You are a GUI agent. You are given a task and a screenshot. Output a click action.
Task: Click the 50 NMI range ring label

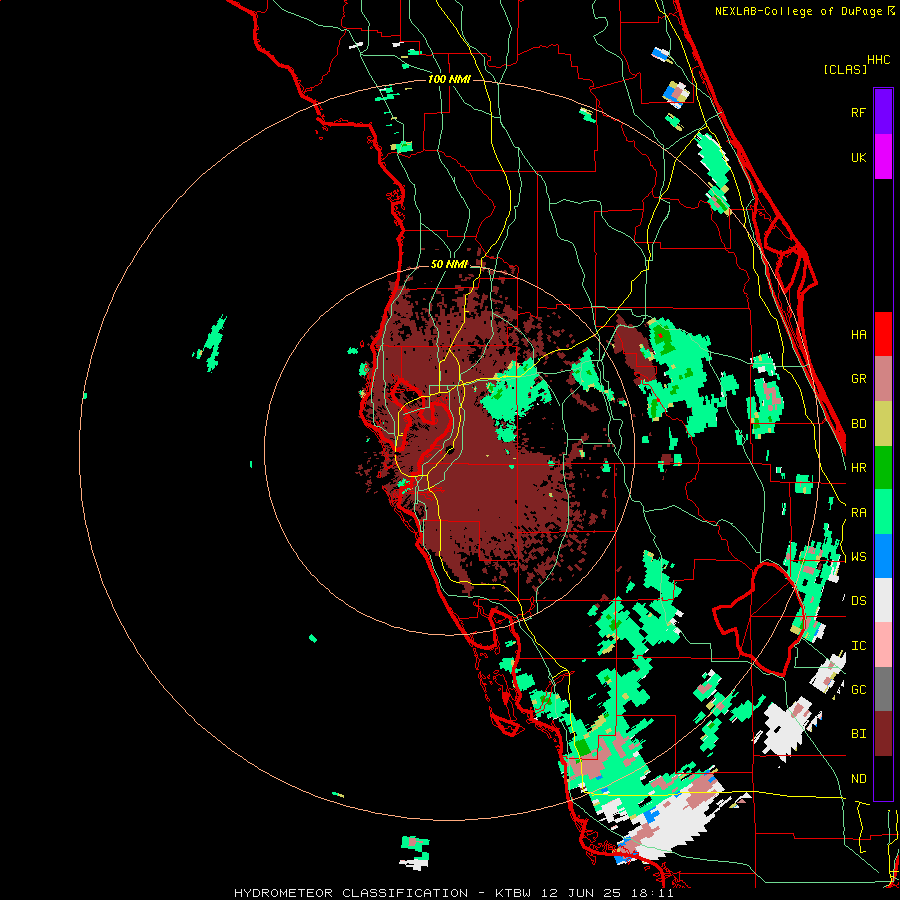[449, 264]
